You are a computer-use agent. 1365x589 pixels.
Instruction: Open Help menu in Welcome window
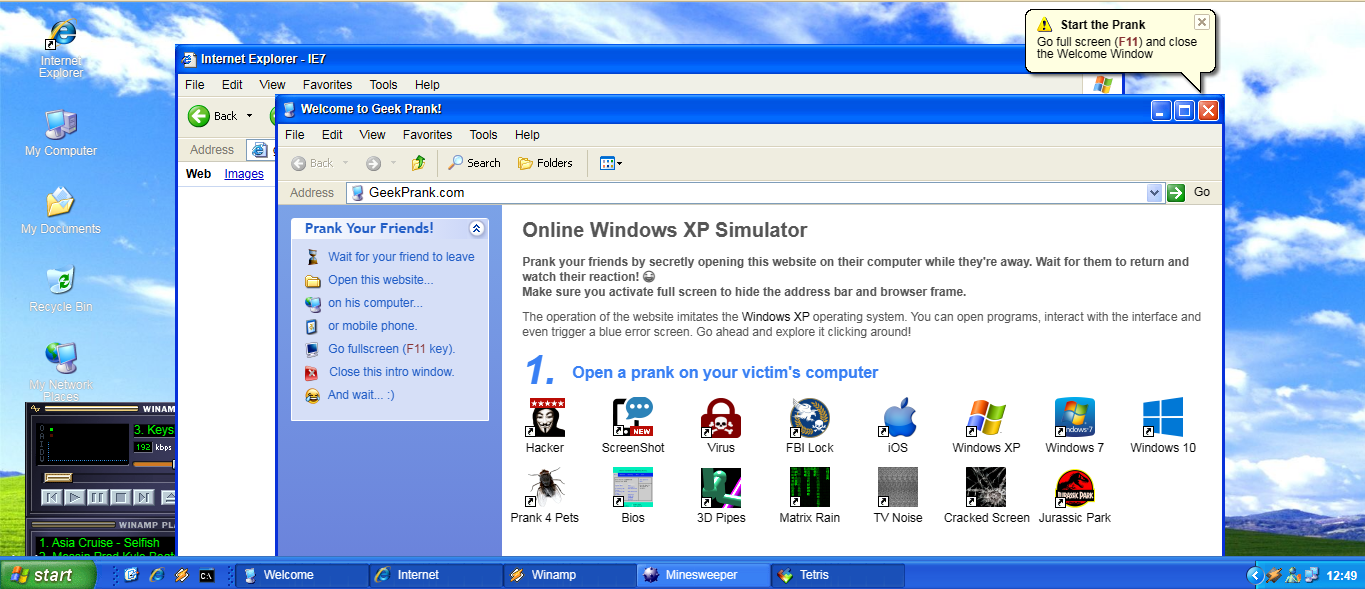coord(527,135)
